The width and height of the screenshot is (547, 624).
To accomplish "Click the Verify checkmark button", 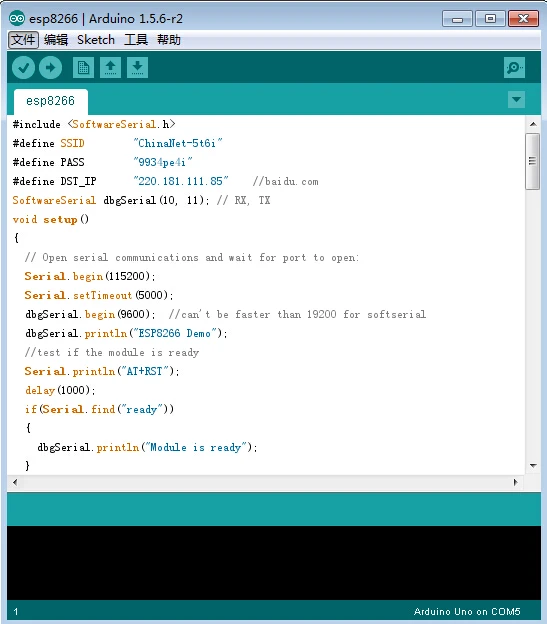I will click(x=23, y=67).
